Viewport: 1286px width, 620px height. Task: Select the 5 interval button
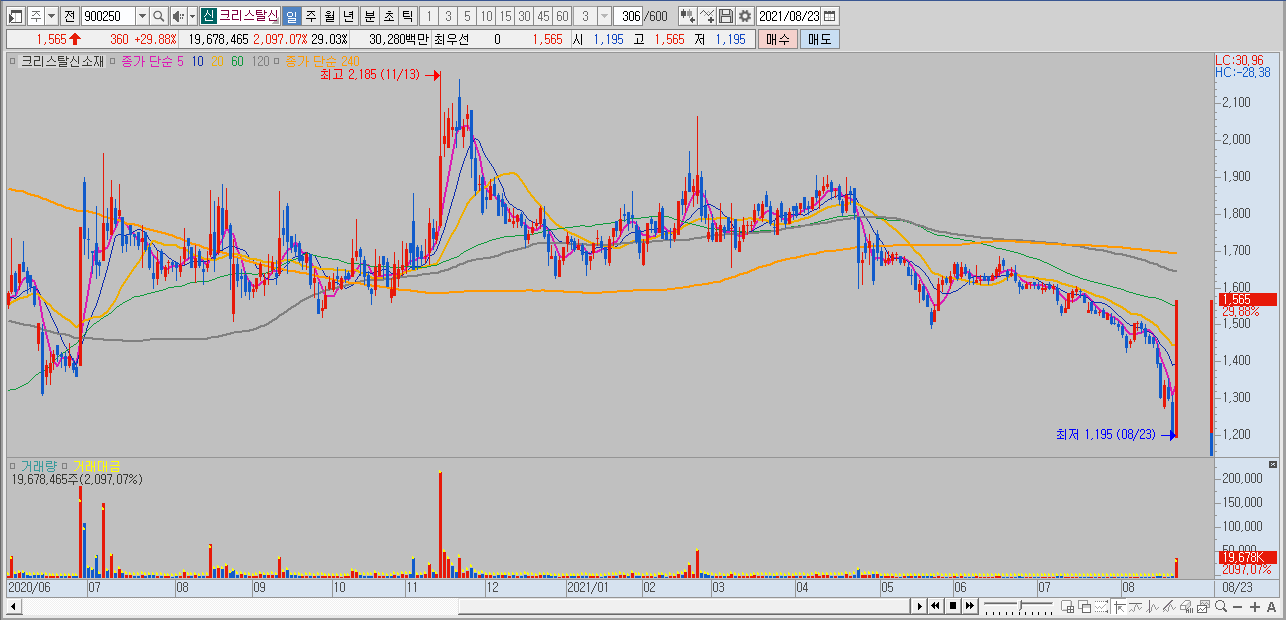point(469,16)
